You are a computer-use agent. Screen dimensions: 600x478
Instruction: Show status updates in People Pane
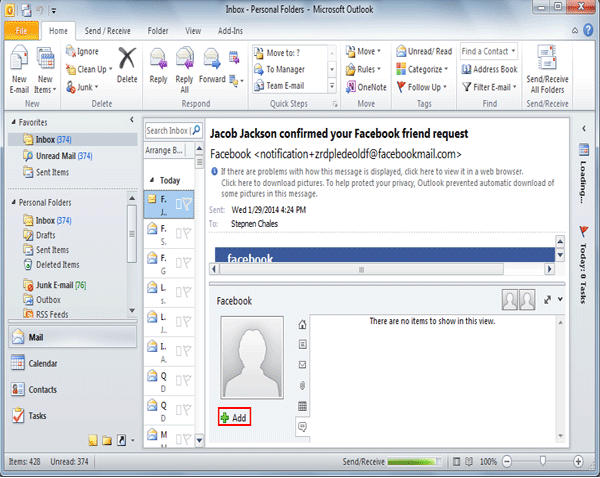302,427
